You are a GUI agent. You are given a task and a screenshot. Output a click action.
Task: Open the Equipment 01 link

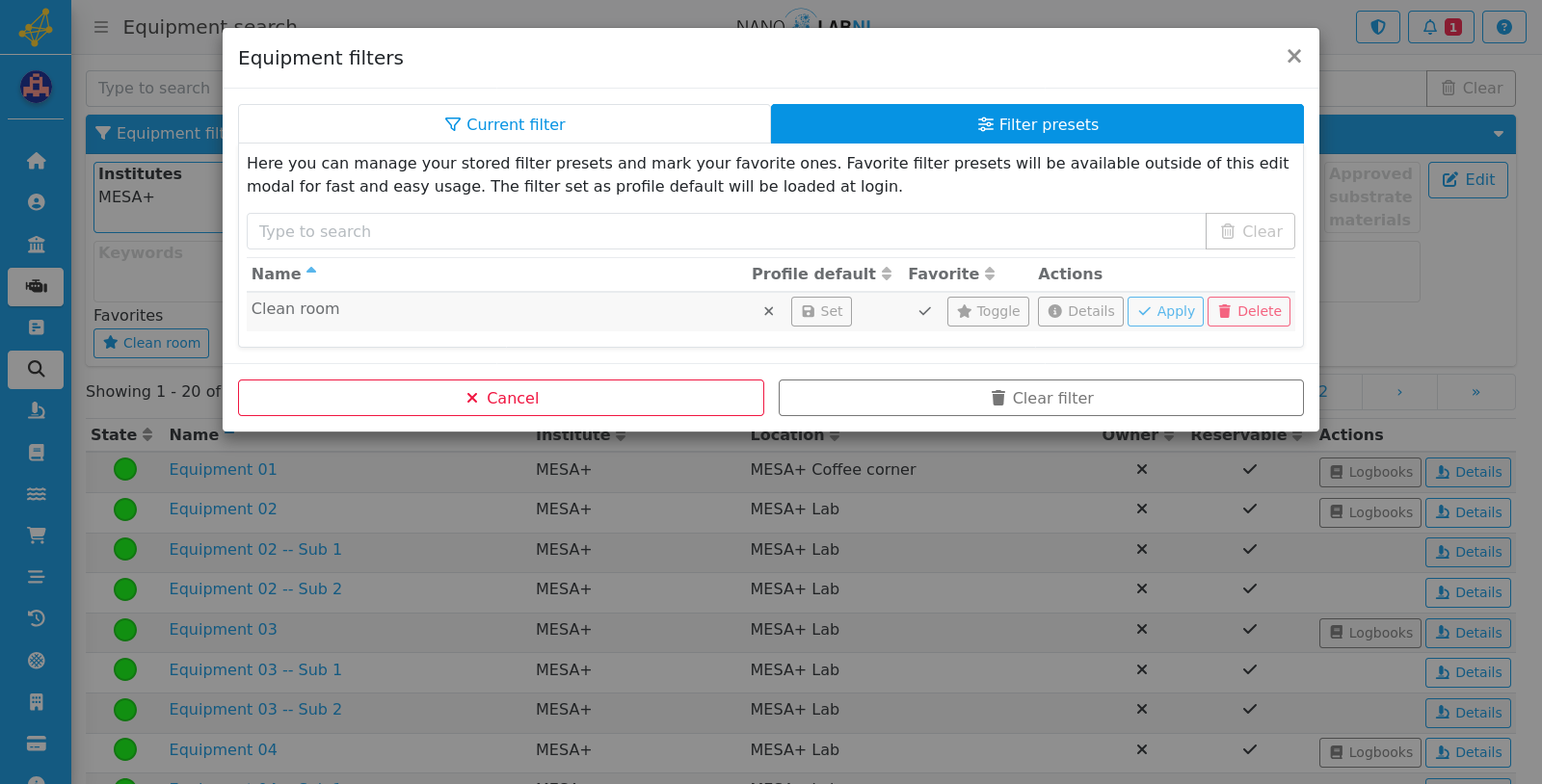[x=223, y=470]
